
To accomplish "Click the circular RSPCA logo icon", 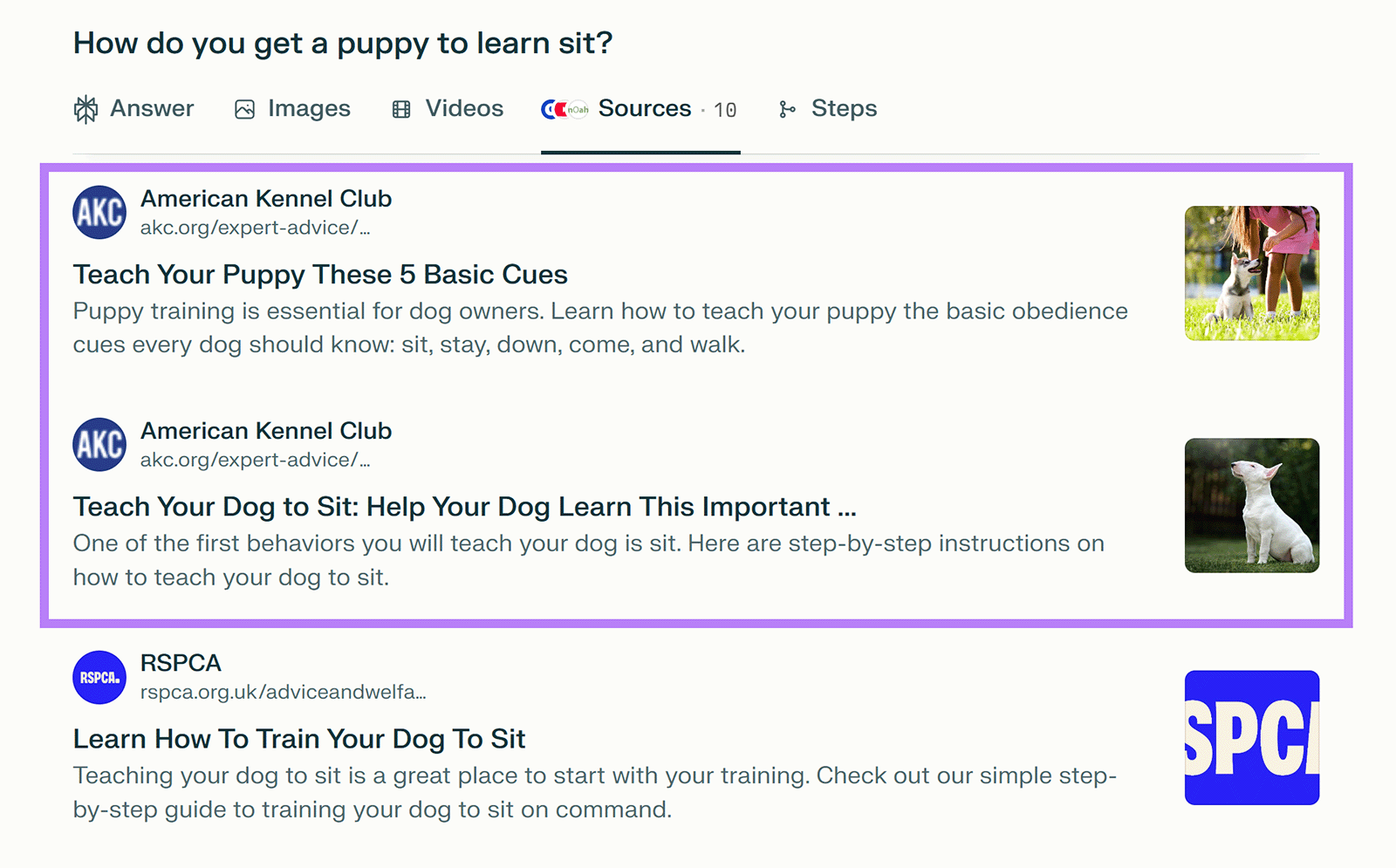I will tap(99, 678).
